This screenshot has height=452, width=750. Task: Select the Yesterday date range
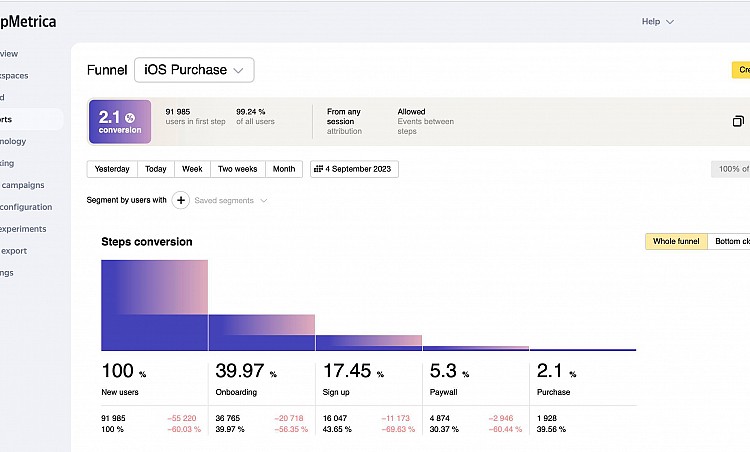point(111,169)
